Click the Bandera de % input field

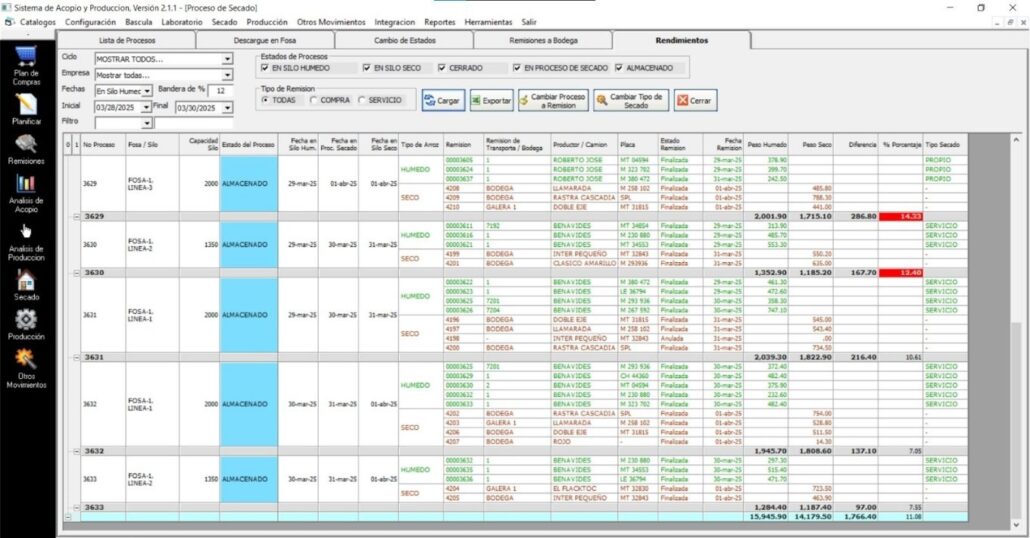[219, 90]
